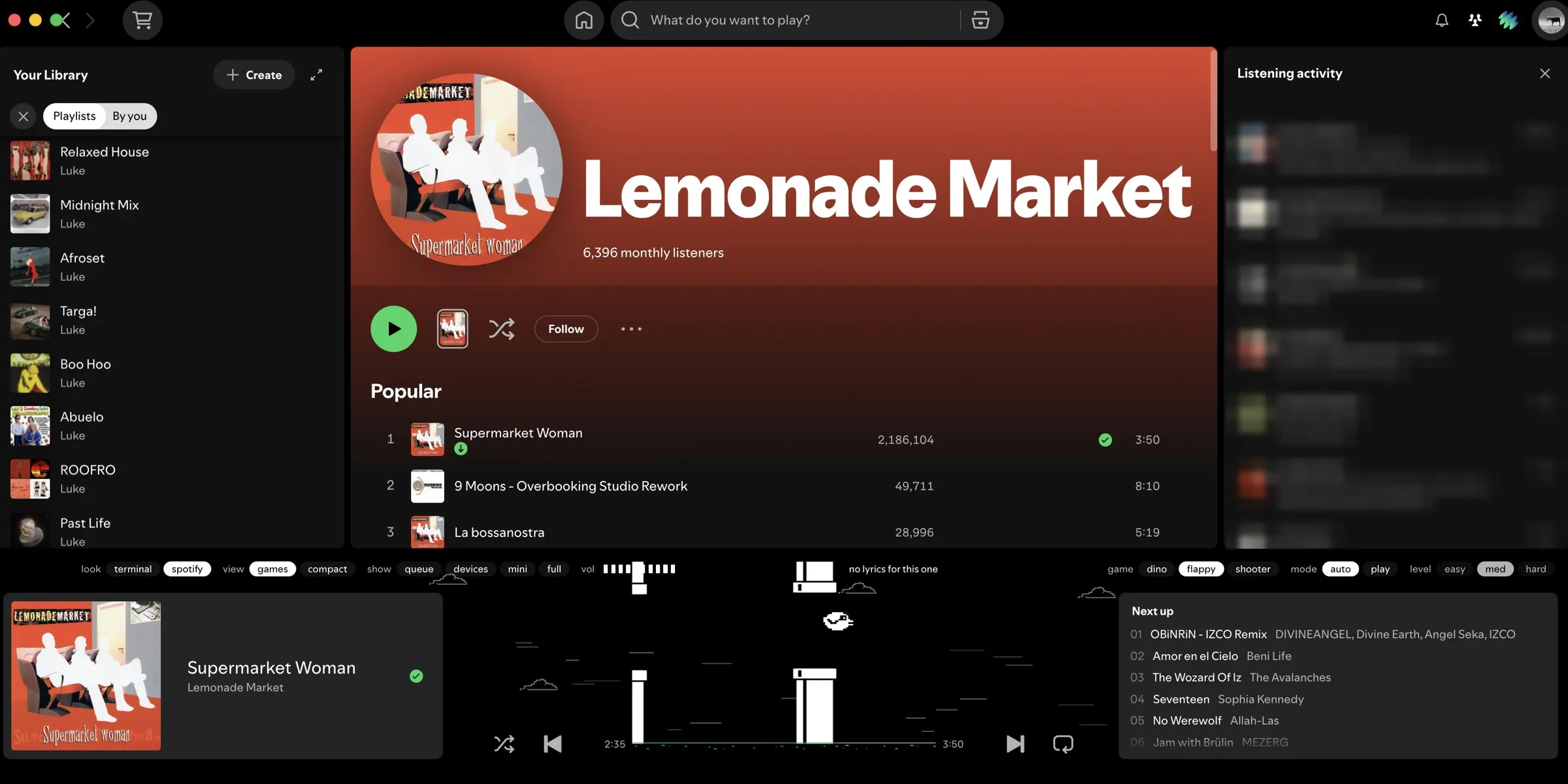
Task: Click Create in Your Library
Action: click(x=253, y=75)
